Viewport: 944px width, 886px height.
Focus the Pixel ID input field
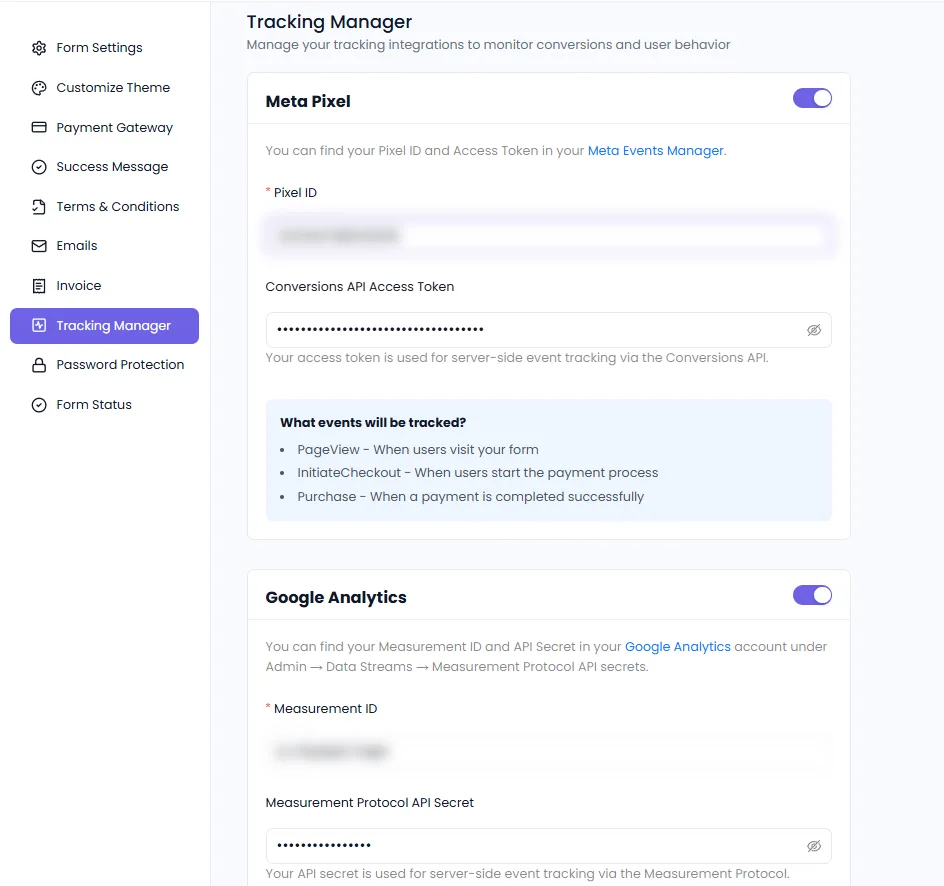(x=548, y=235)
